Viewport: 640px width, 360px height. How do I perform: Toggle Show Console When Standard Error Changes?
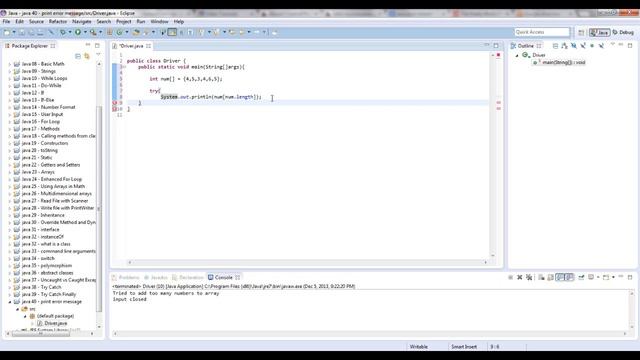point(569,278)
